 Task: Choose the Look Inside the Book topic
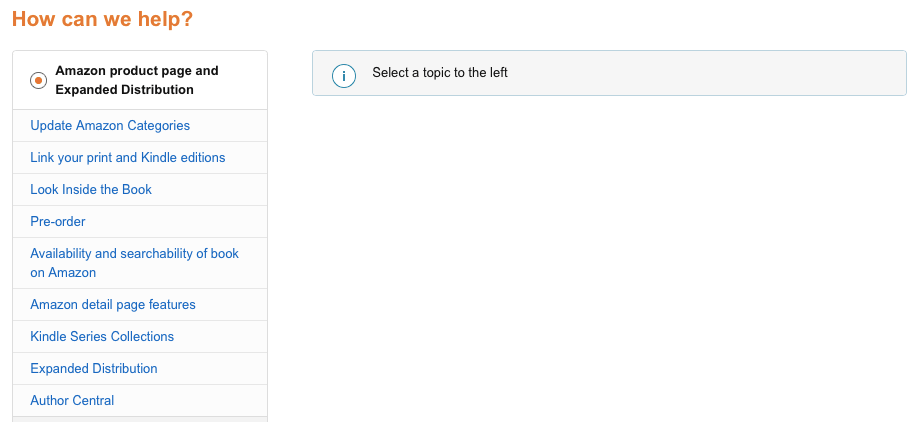point(91,190)
